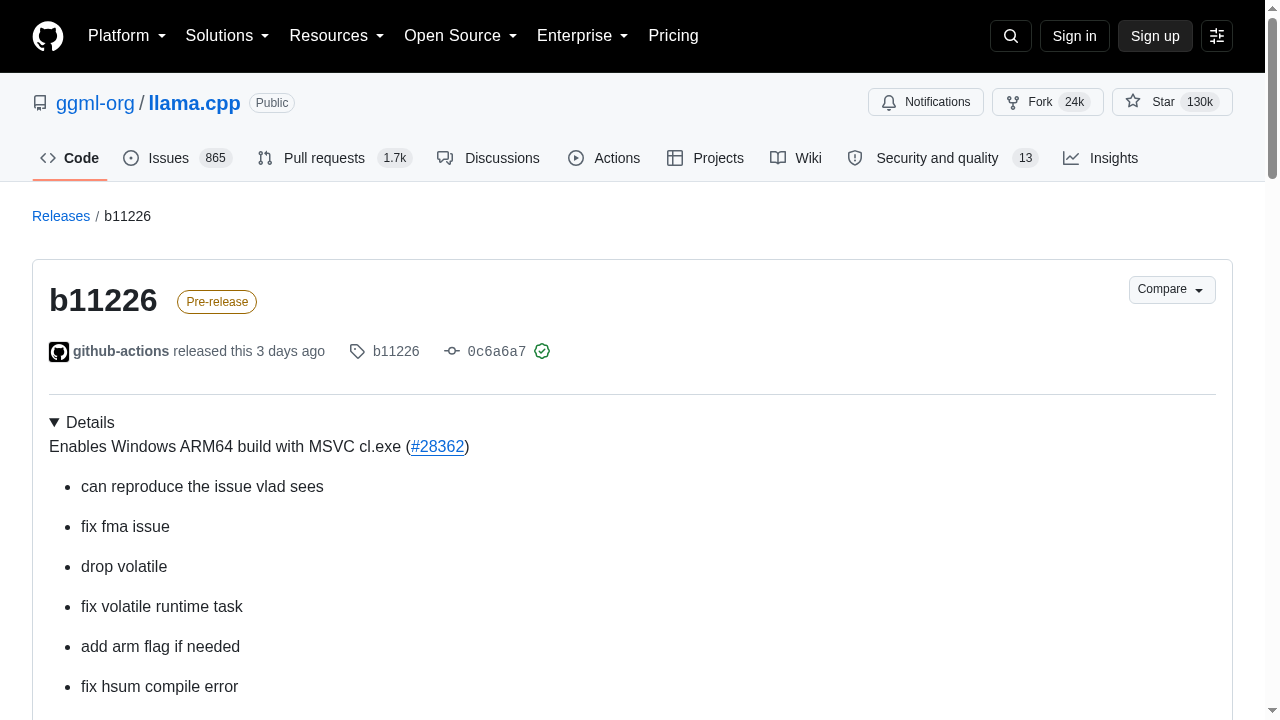Screen dimensions: 1280x720
Task: Click the github-actions avatar icon
Action: [x=59, y=352]
